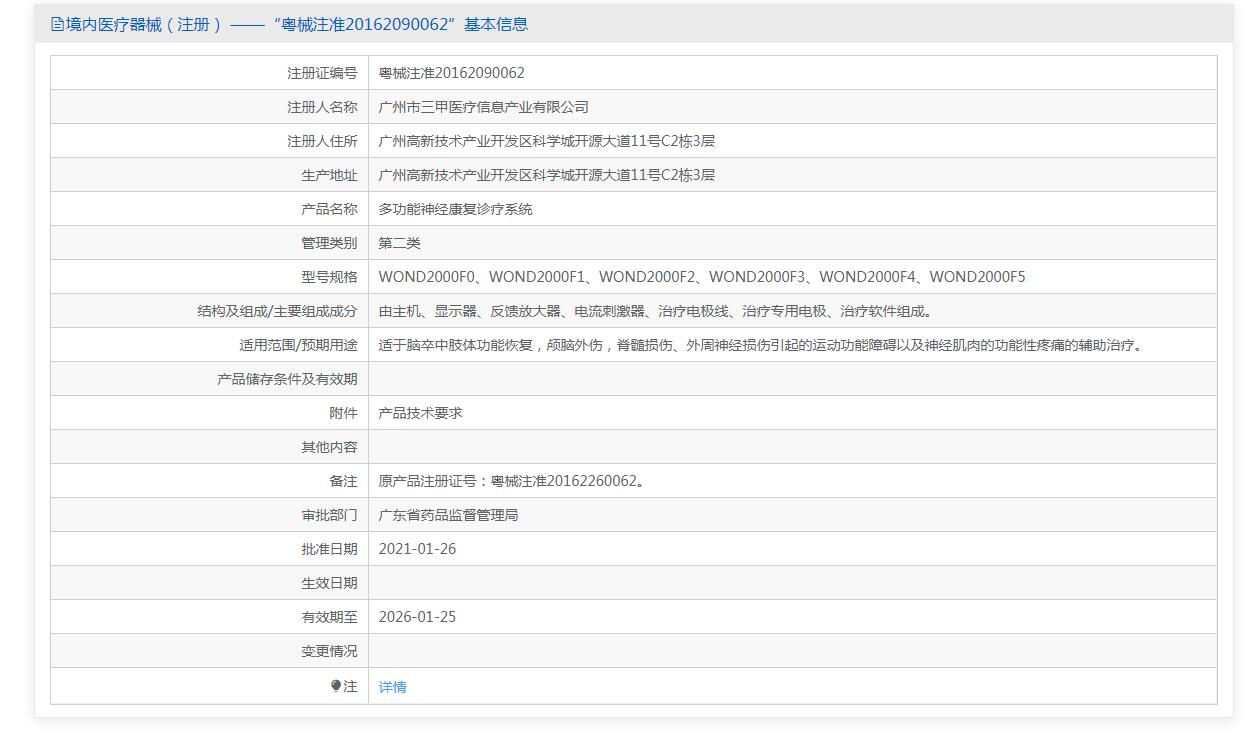
Task: Click the expiry date 2026-01-25
Action: [417, 617]
